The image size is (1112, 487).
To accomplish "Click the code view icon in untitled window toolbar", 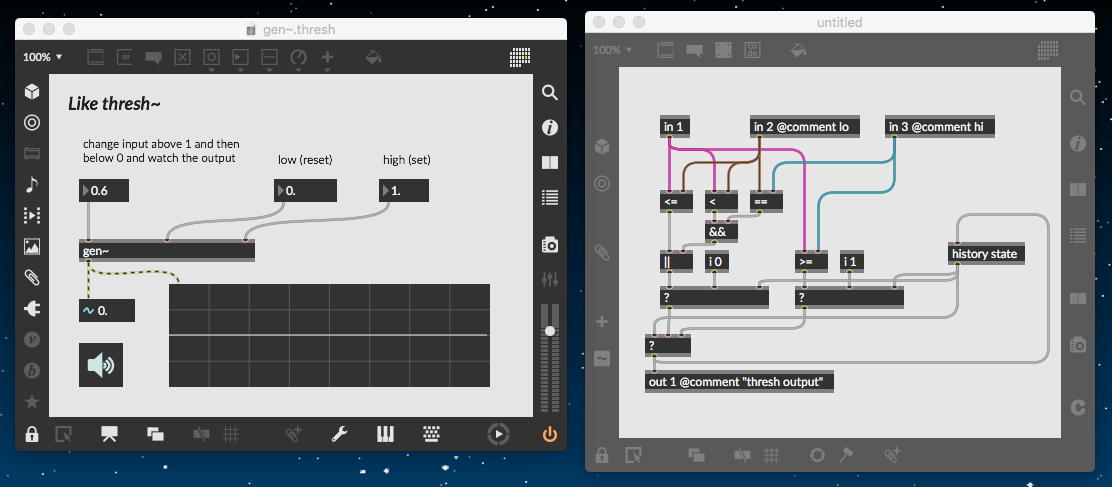I will (x=752, y=50).
